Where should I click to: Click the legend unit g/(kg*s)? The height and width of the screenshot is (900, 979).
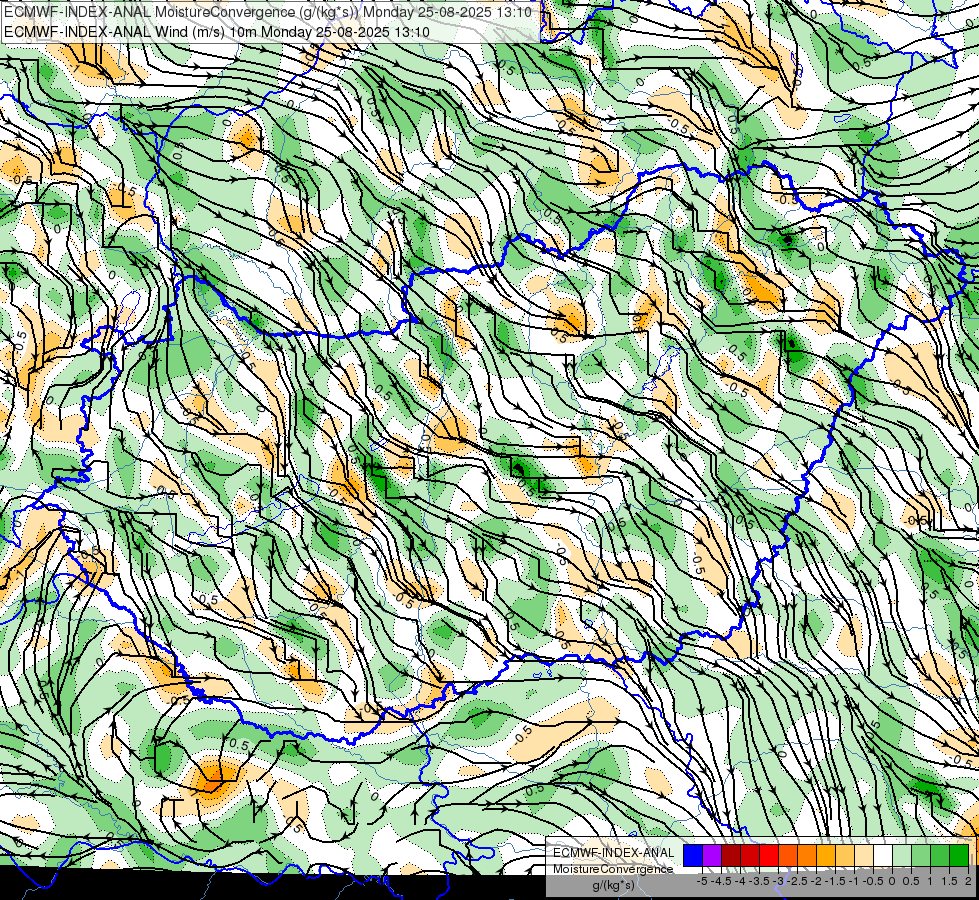(x=613, y=885)
